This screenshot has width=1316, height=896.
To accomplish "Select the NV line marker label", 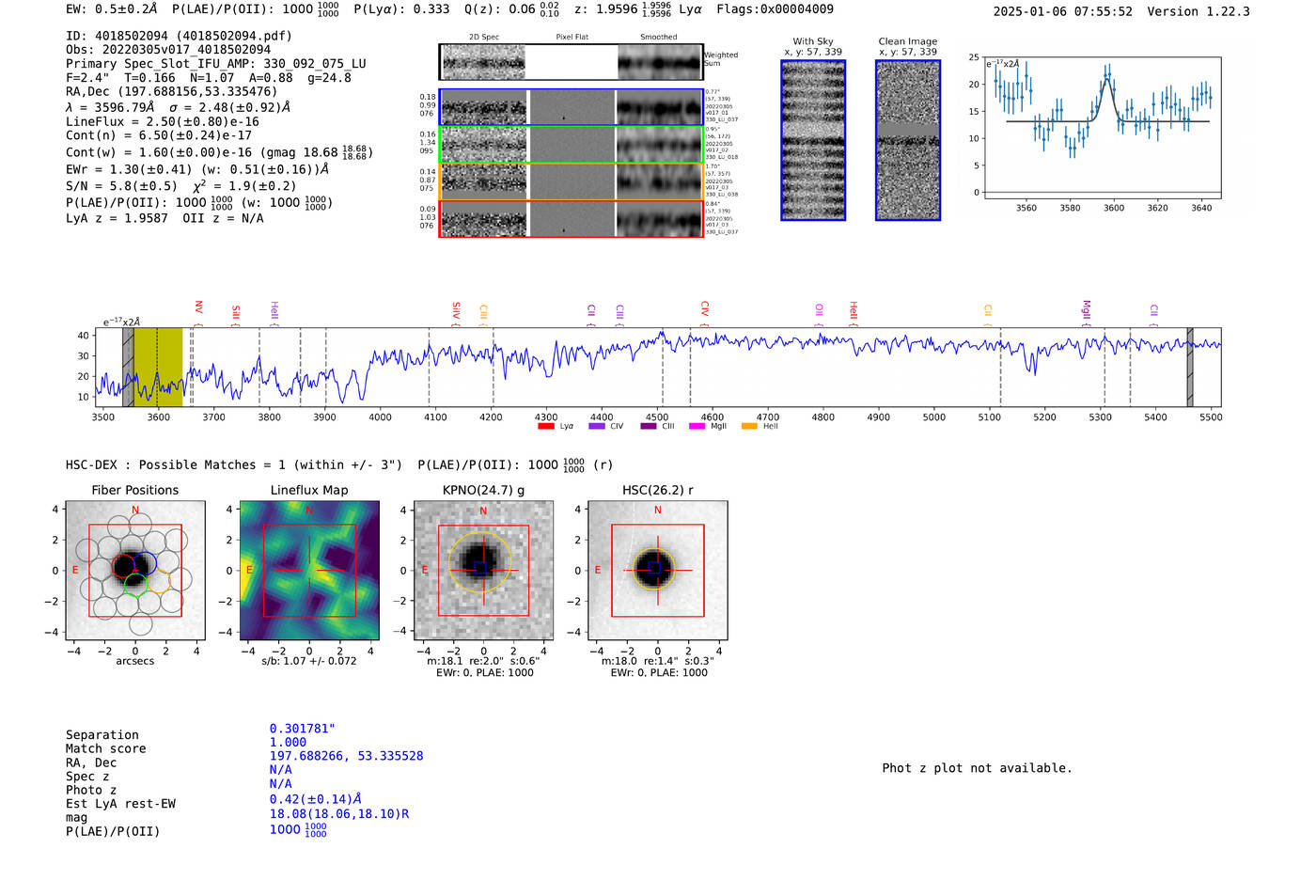I will pos(198,307).
